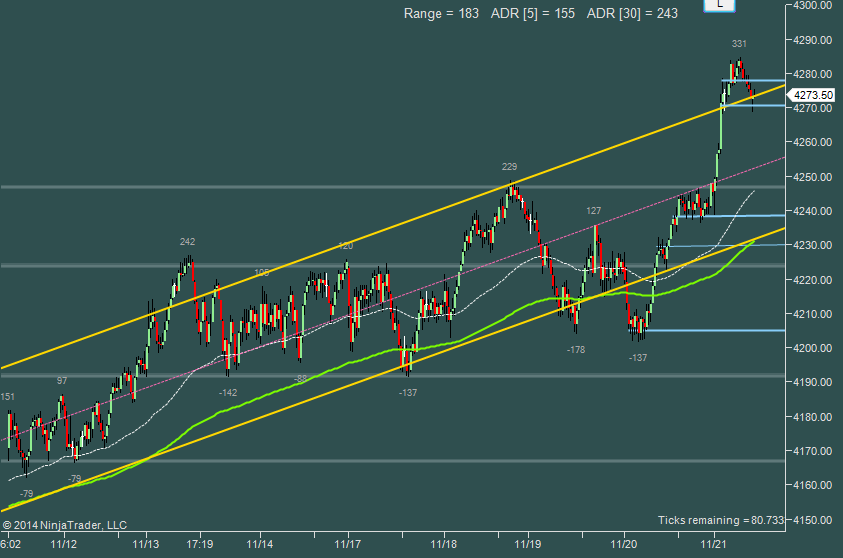Viewport: 843px width, 558px height.
Task: Click the 11/18 date label
Action: tap(444, 544)
